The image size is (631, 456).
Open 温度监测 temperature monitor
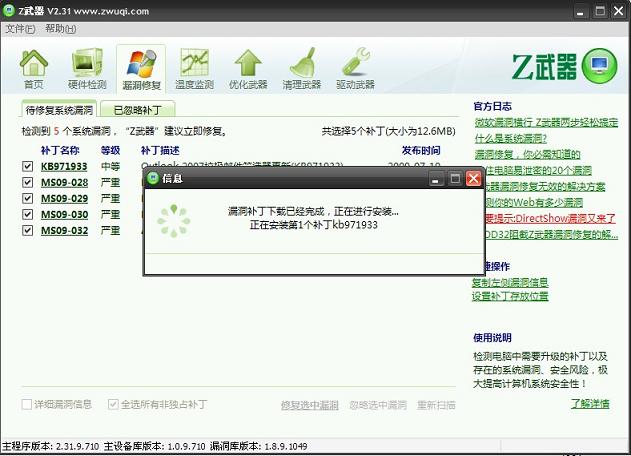click(194, 68)
